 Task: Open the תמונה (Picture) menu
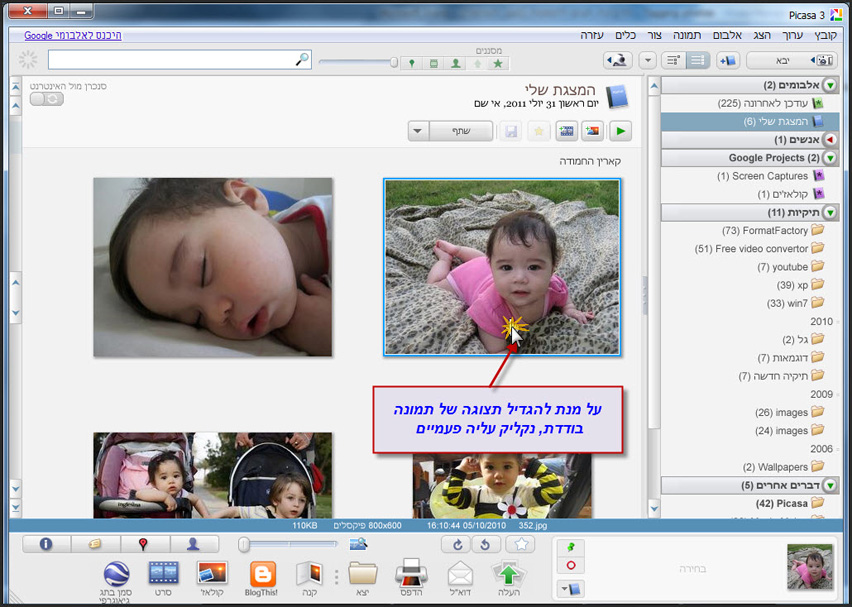687,35
